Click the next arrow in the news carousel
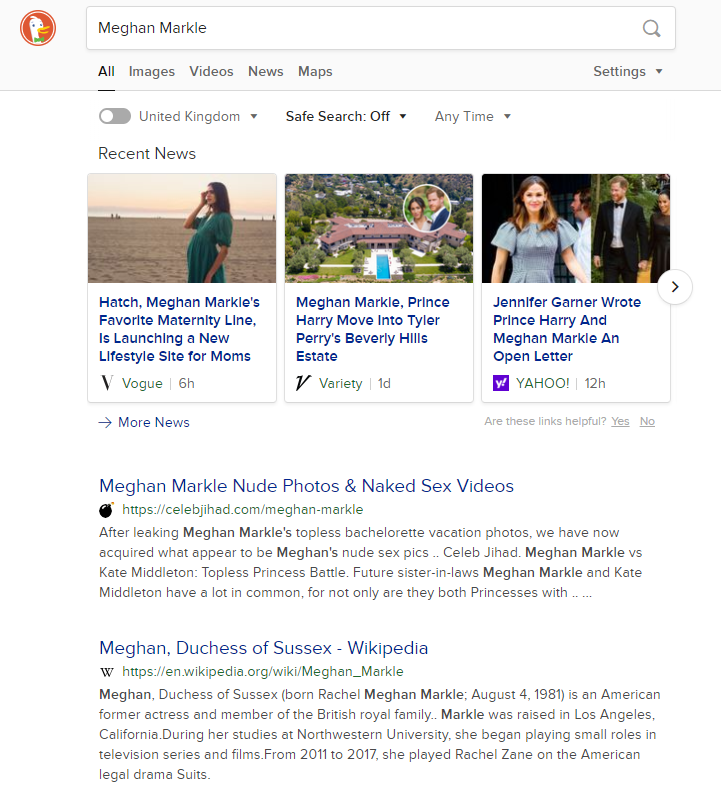Image resolution: width=721 pixels, height=791 pixels. coord(675,287)
